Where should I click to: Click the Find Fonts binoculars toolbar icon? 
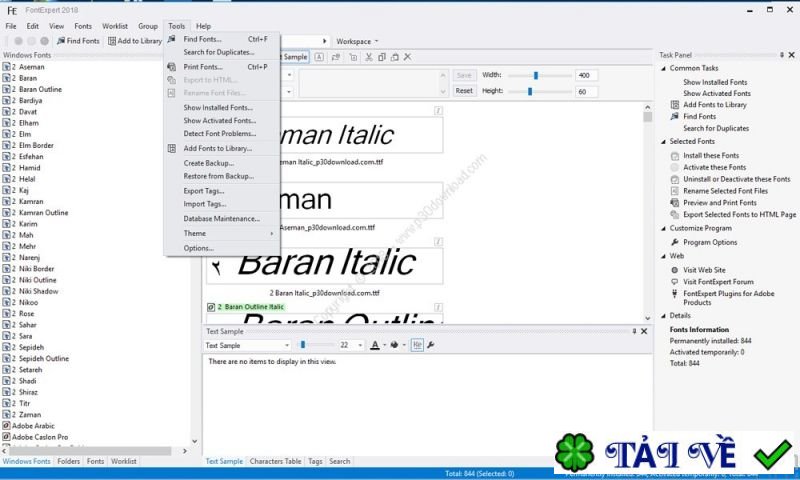[x=61, y=41]
